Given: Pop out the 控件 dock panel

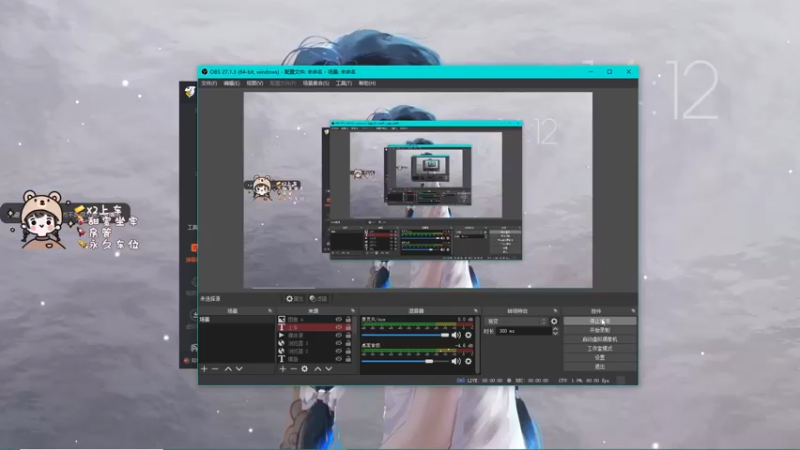Looking at the screenshot, I should pos(633,311).
